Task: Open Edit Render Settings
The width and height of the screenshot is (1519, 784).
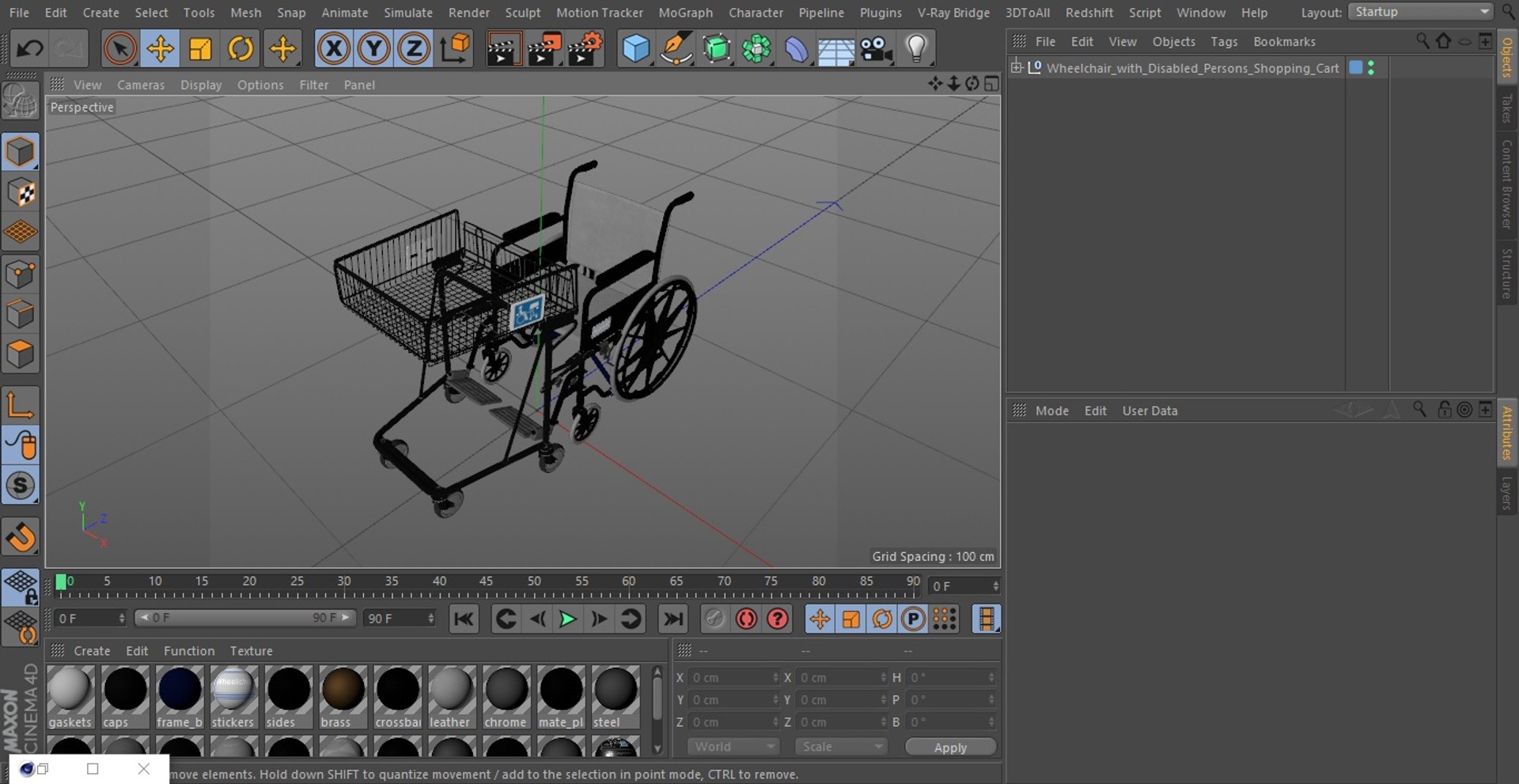Action: [585, 49]
